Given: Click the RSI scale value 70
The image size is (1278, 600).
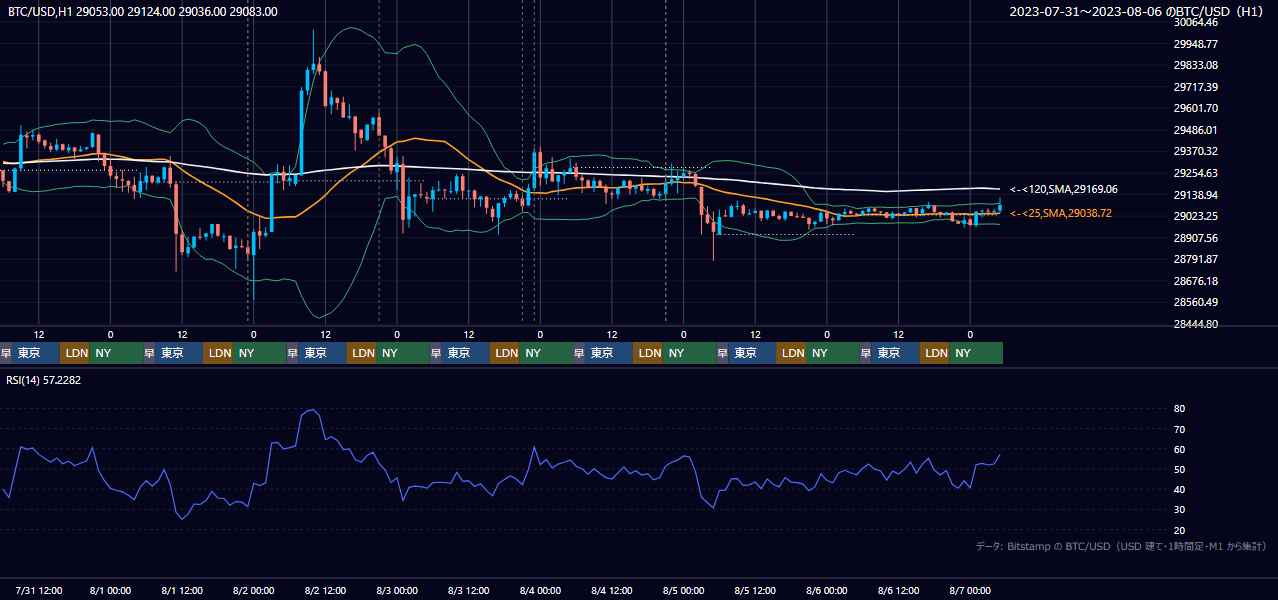Looking at the screenshot, I should point(1179,429).
